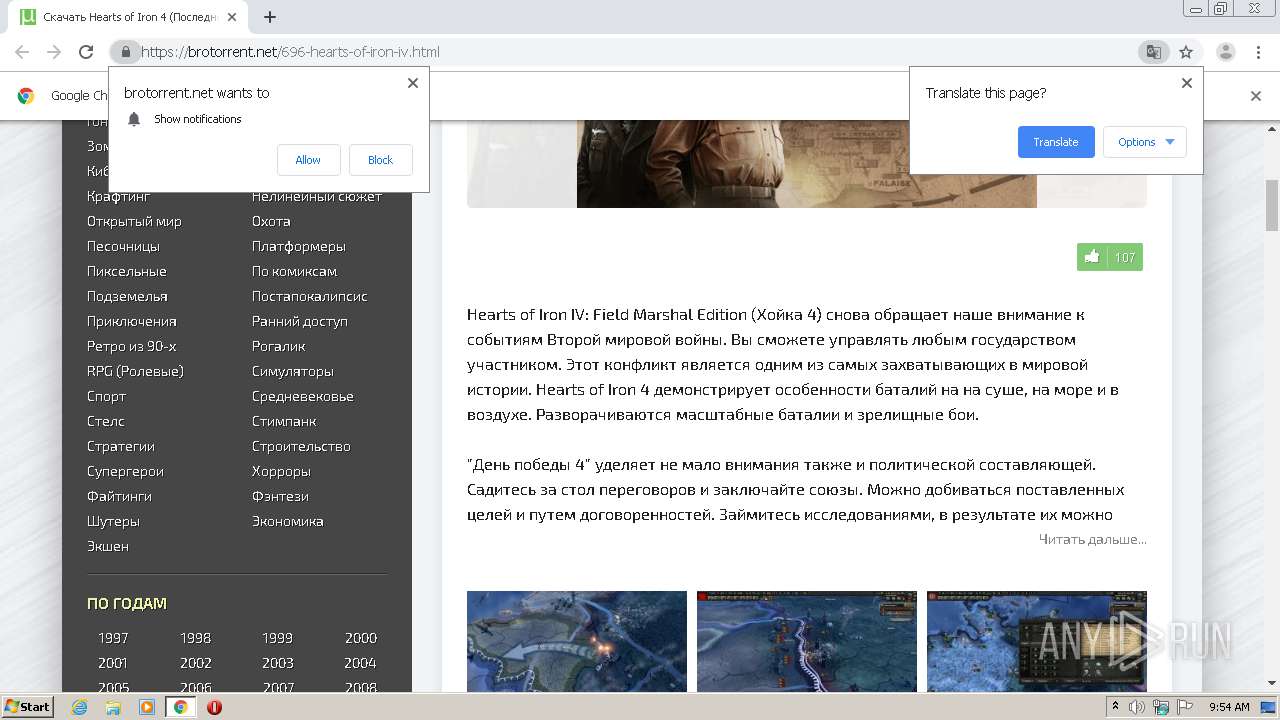
Task: Open the Приключения category
Action: point(132,321)
